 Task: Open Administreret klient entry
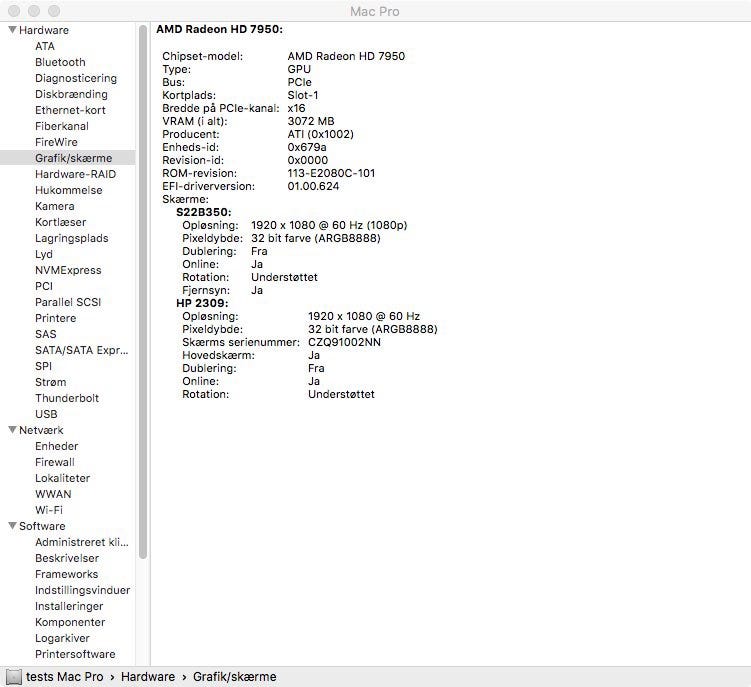[x=81, y=542]
